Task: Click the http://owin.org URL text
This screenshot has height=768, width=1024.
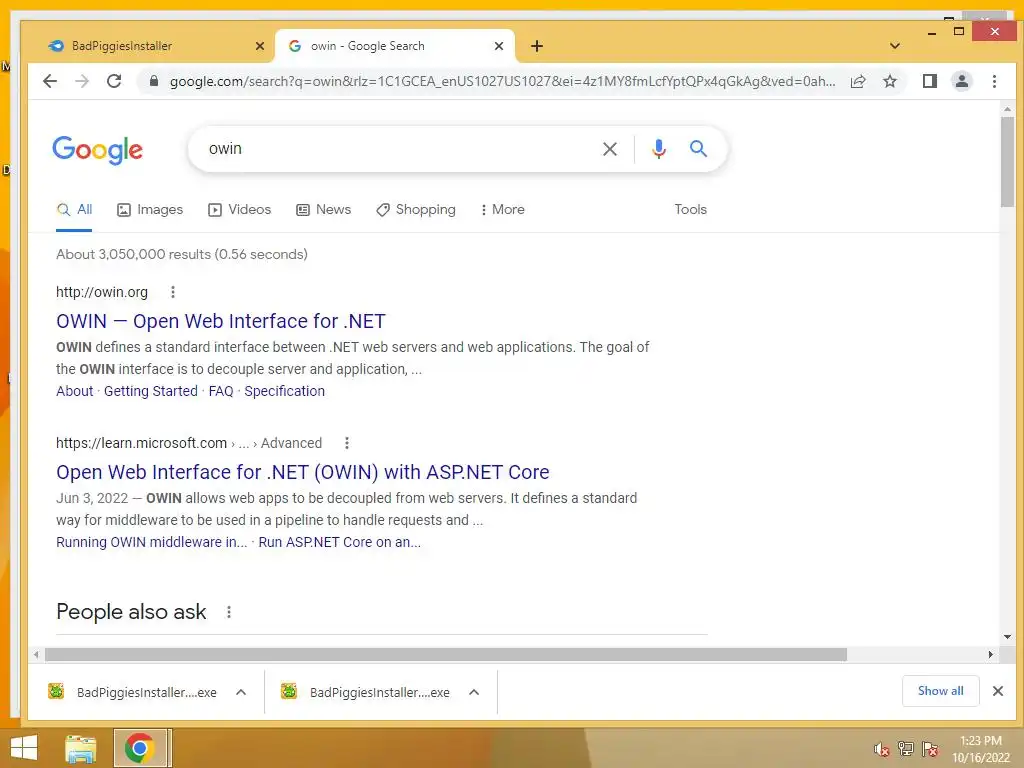Action: 102,292
